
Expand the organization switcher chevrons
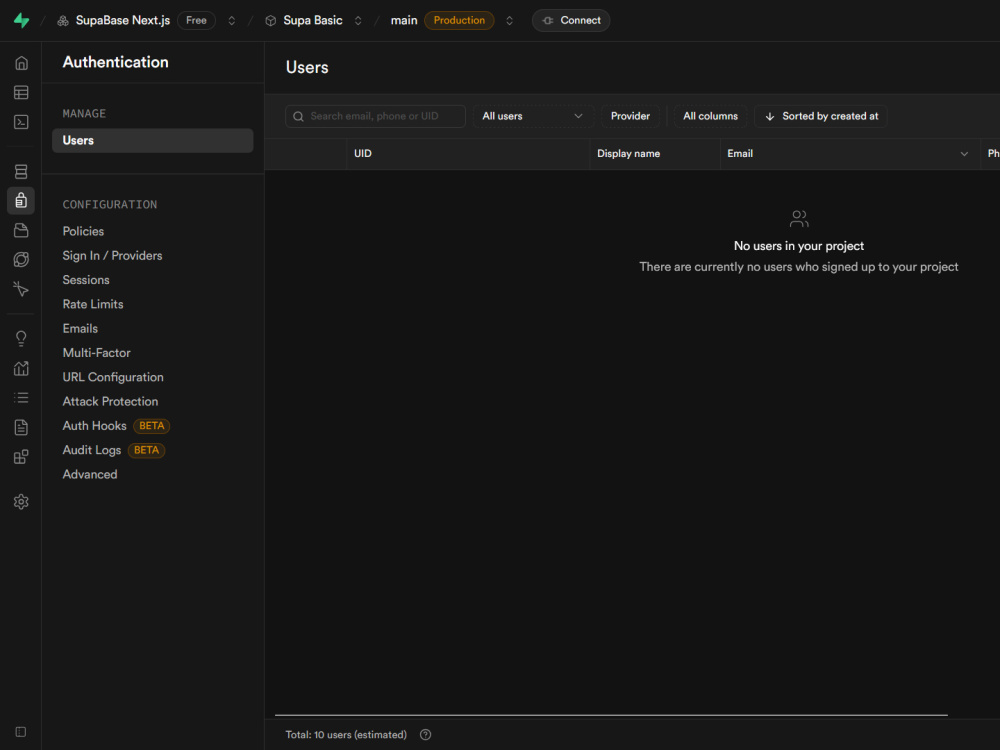click(232, 21)
